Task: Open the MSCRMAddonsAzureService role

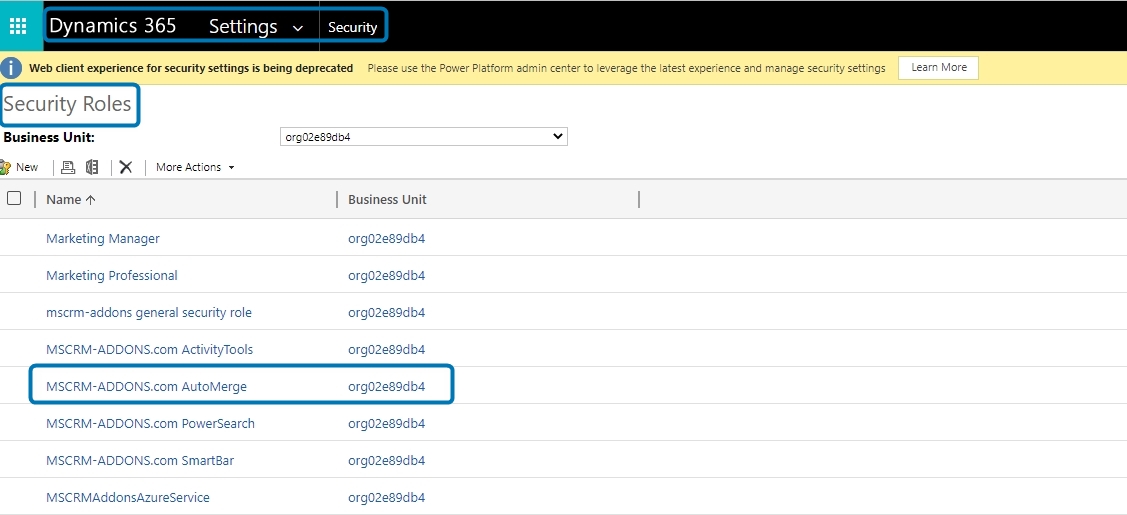Action: point(128,498)
